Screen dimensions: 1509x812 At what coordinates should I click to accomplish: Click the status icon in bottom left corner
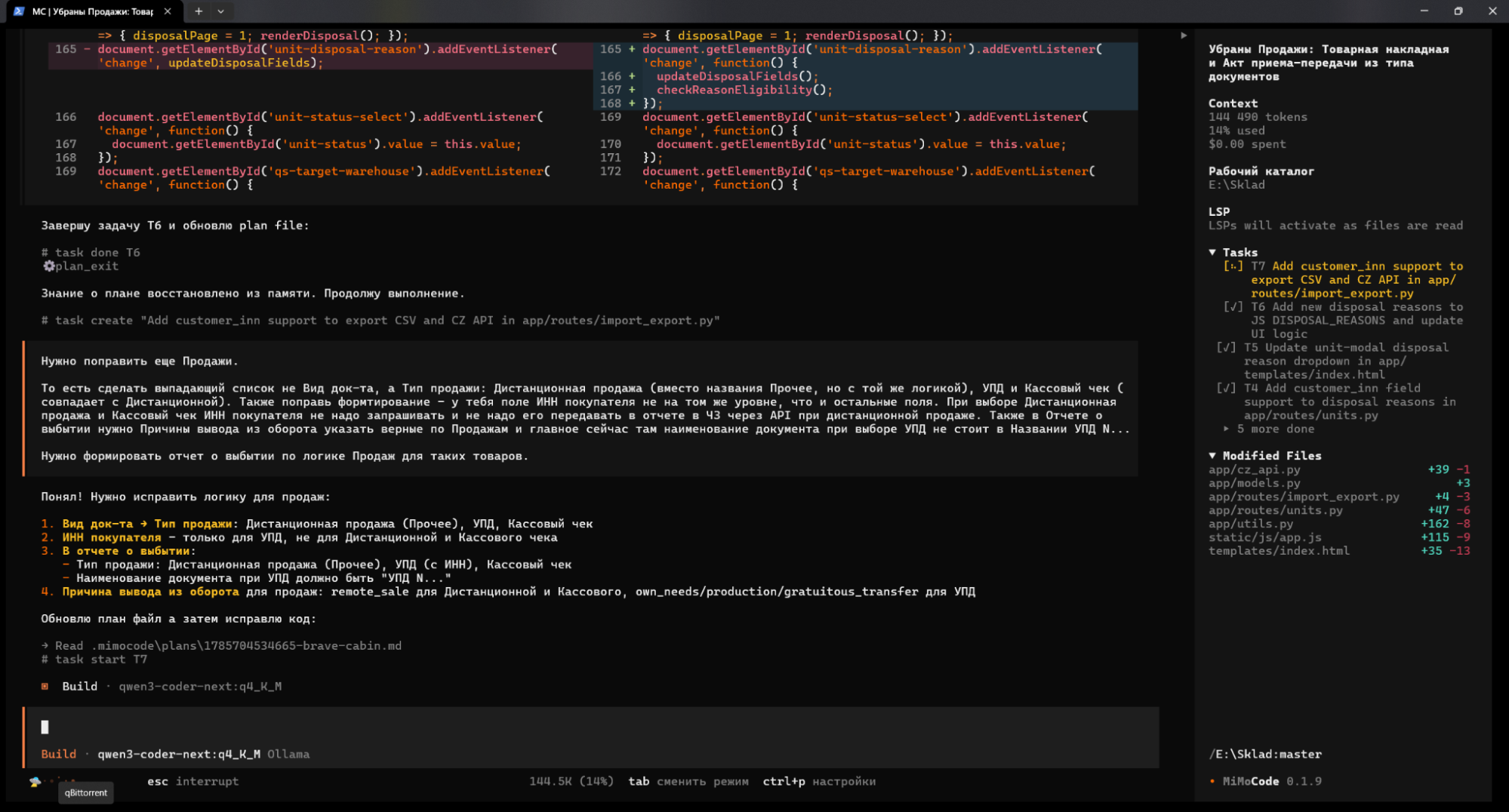click(35, 782)
